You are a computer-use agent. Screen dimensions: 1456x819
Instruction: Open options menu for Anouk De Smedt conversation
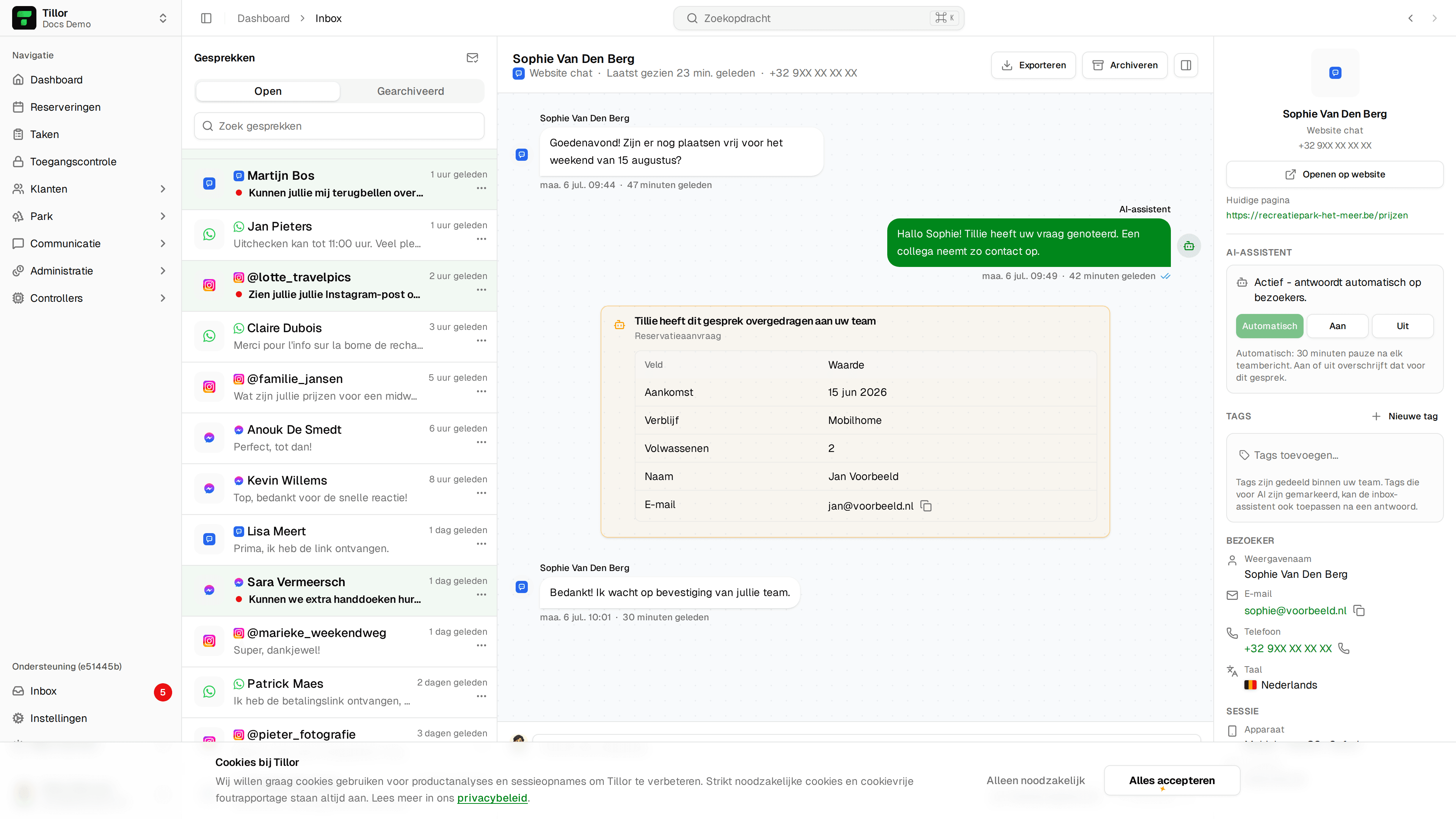click(481, 442)
